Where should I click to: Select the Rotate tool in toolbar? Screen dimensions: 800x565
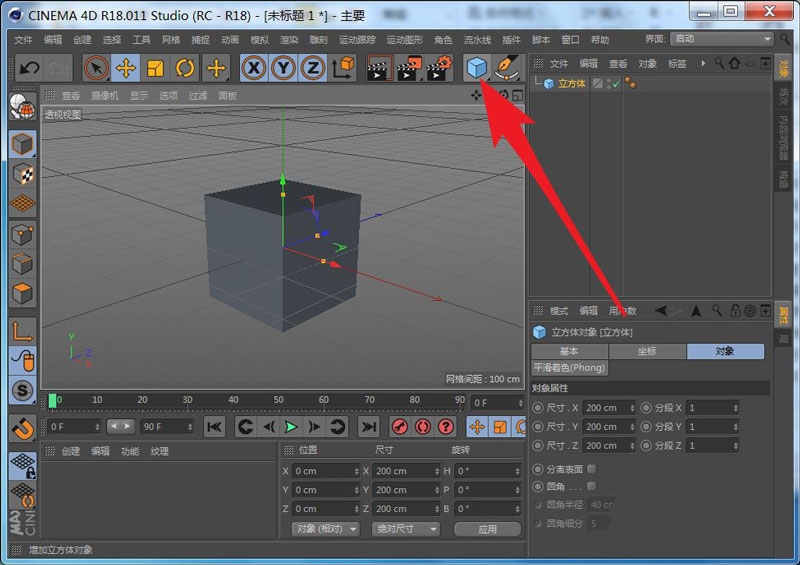pyautogui.click(x=185, y=68)
